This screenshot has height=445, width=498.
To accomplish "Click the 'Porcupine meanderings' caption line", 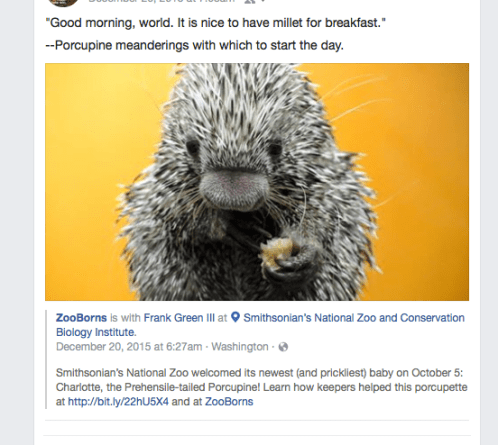I will [194, 45].
